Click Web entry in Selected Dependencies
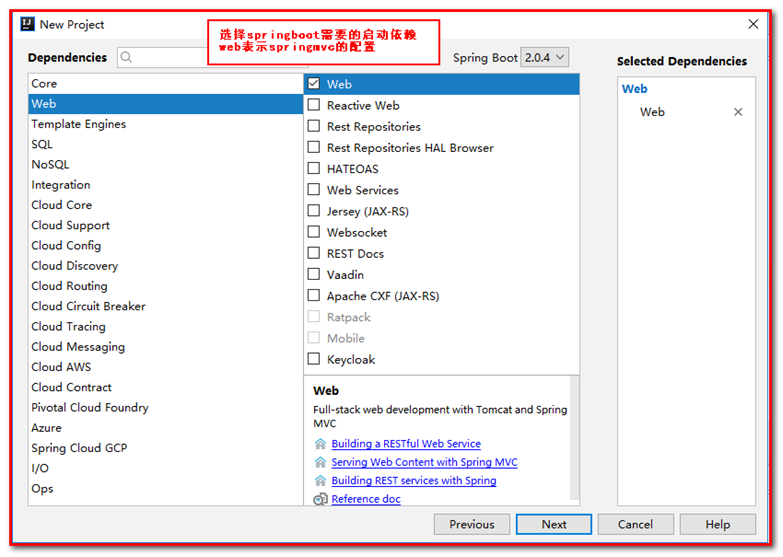783x557 pixels. (x=652, y=112)
